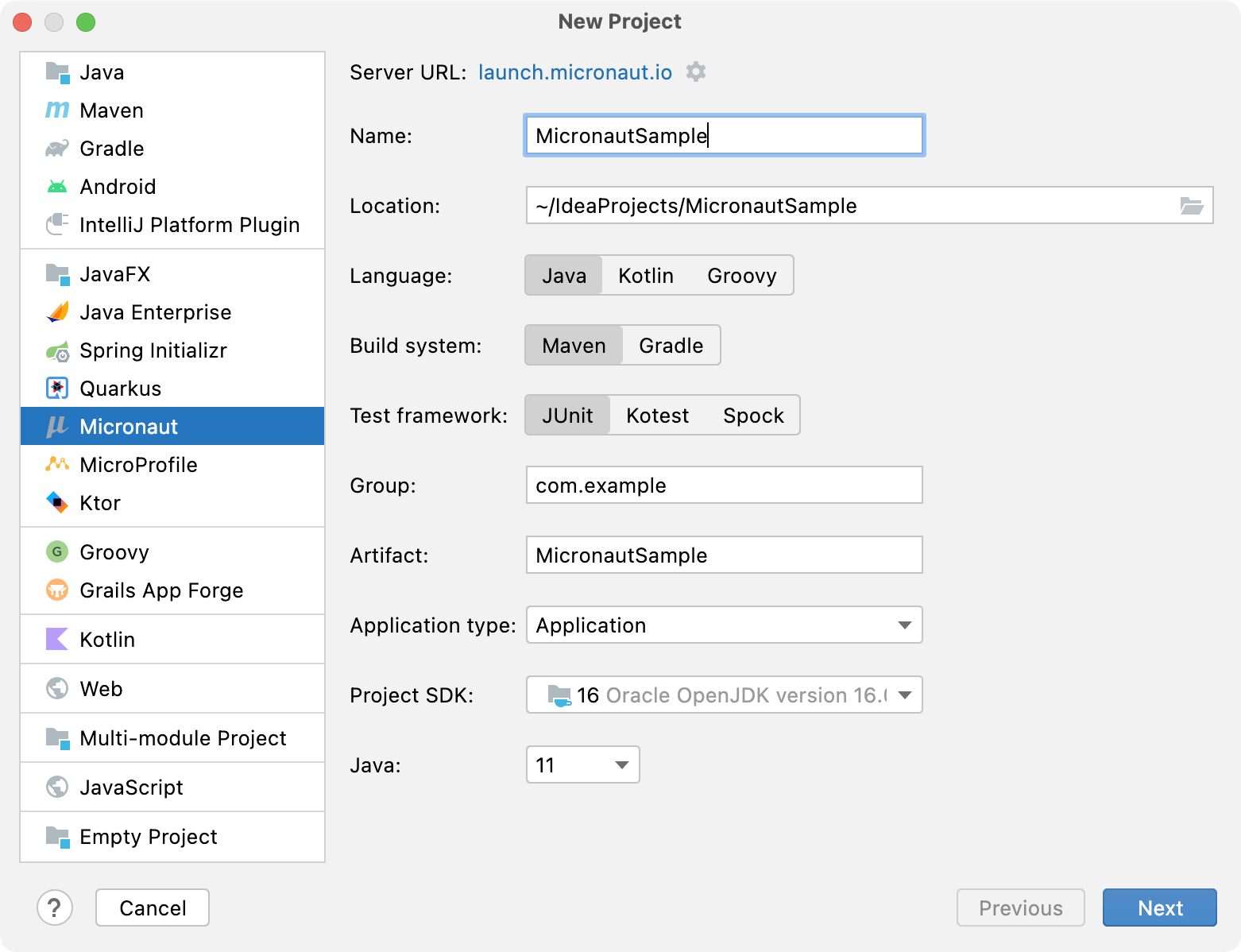Open the help question mark
Image resolution: width=1241 pixels, height=952 pixels.
coord(55,907)
